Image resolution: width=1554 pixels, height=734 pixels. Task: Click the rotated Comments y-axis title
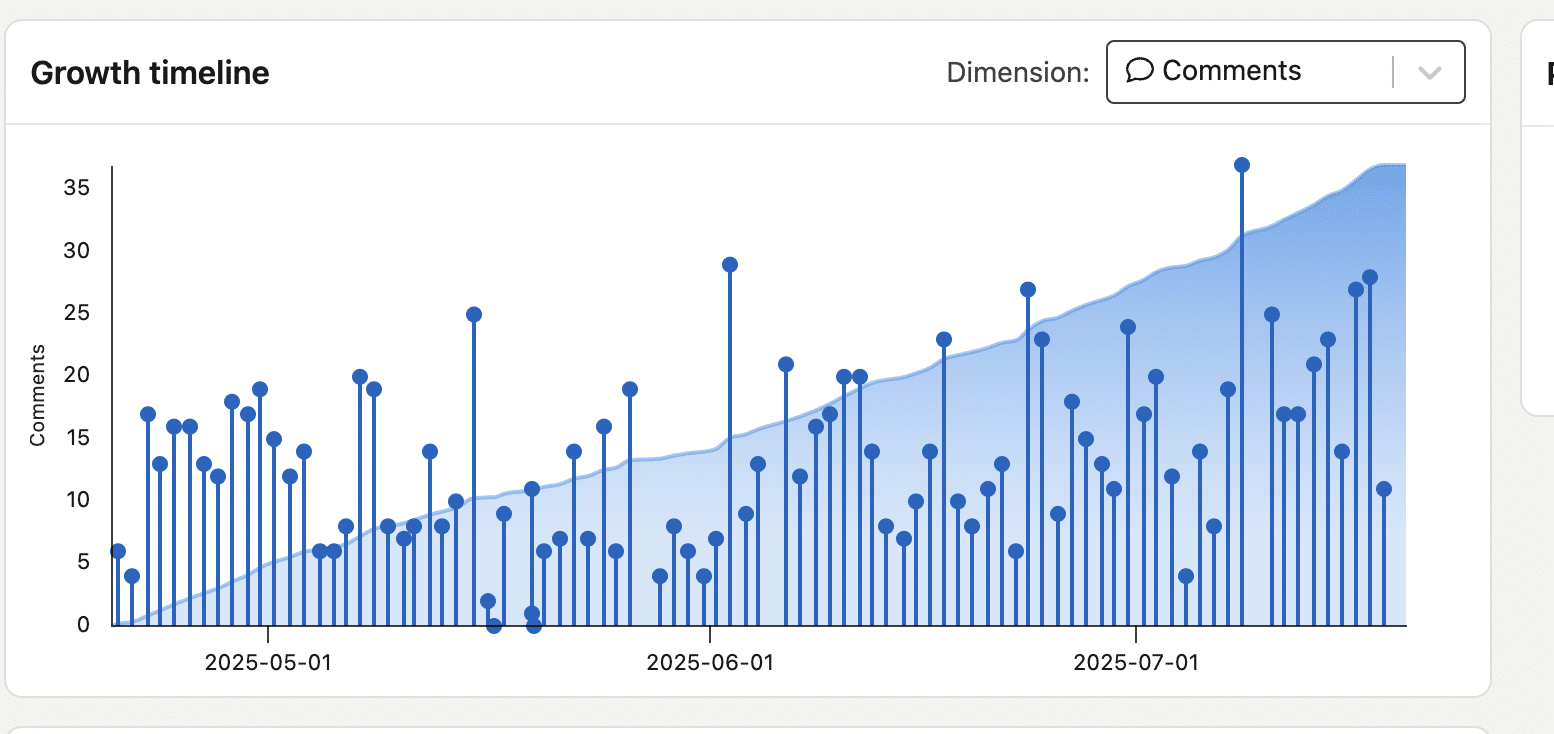pos(38,395)
